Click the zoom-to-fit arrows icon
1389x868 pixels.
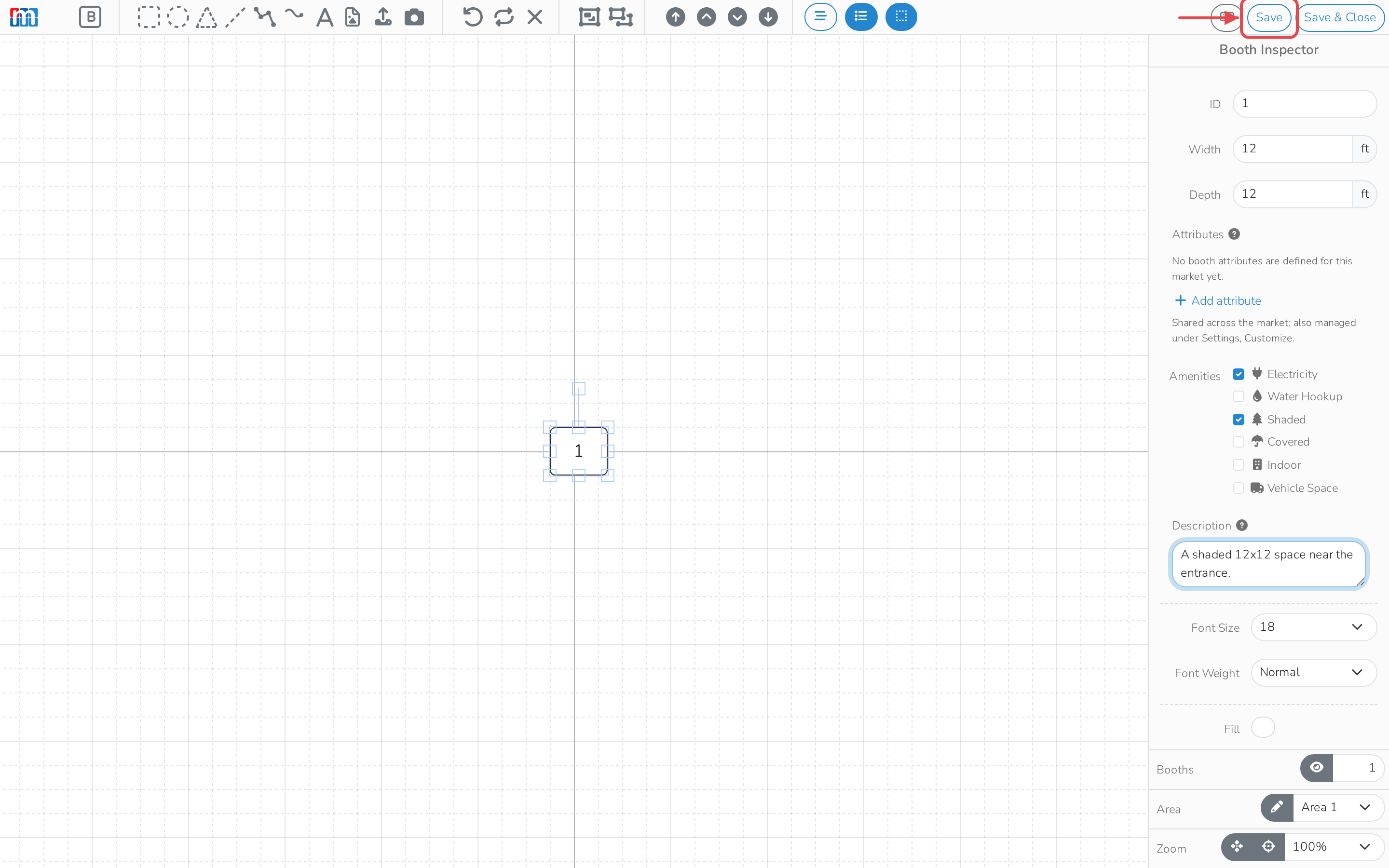(x=1237, y=847)
